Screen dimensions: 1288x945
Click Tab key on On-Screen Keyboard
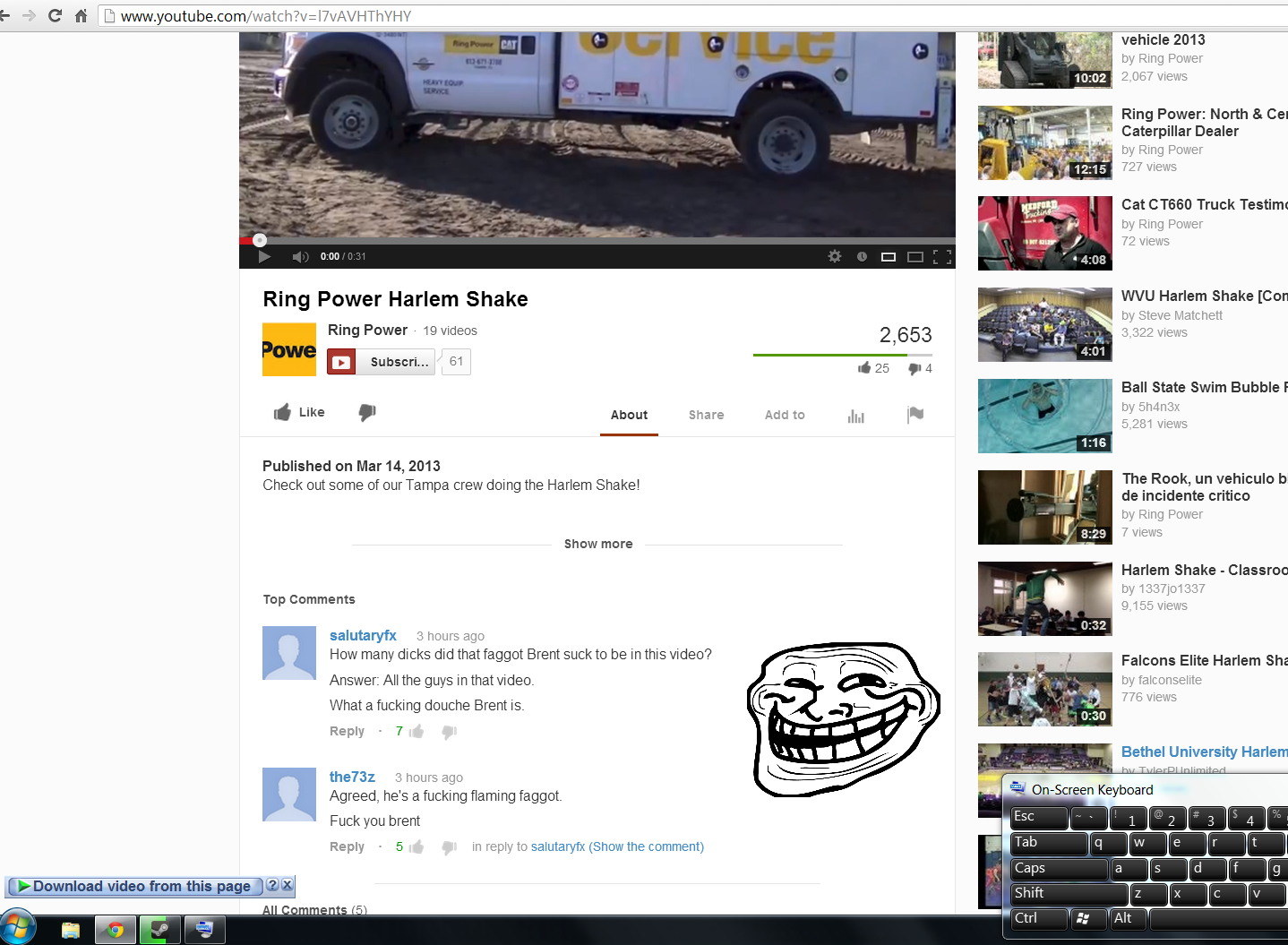[x=1049, y=843]
